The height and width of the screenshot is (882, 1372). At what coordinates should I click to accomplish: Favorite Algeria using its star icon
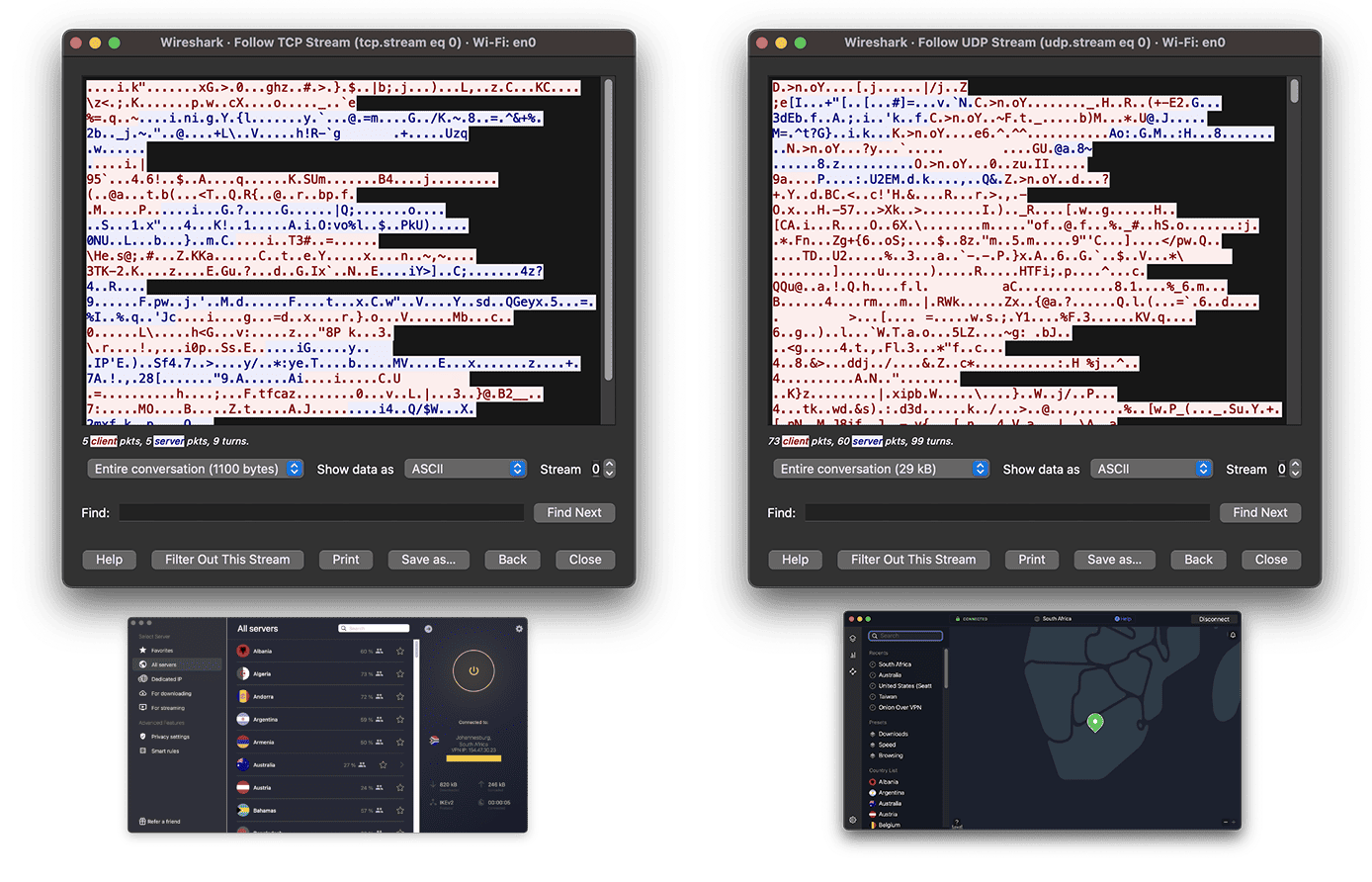pos(399,674)
